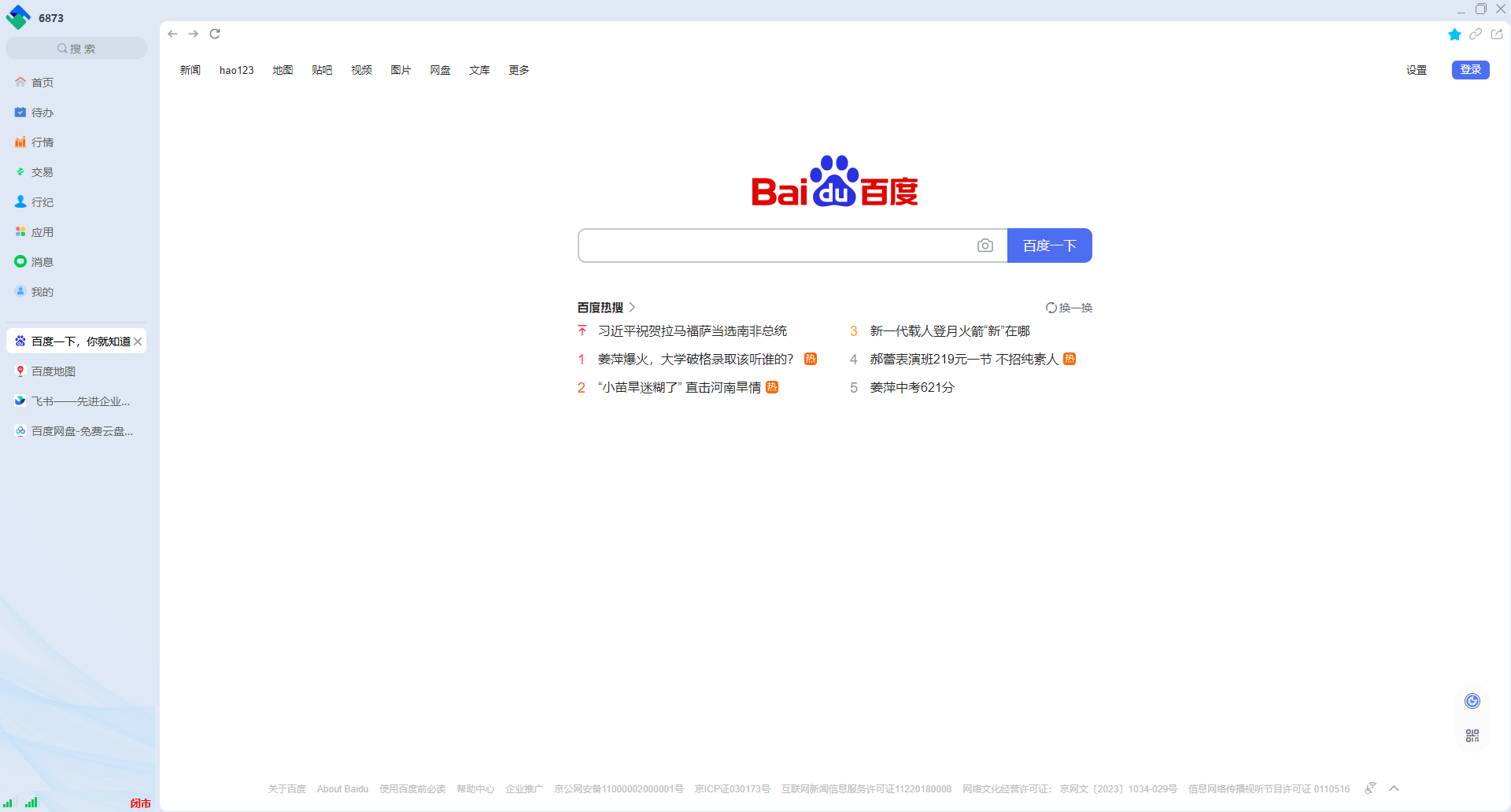Open the 京ICP证030173号 footer link

point(732,789)
